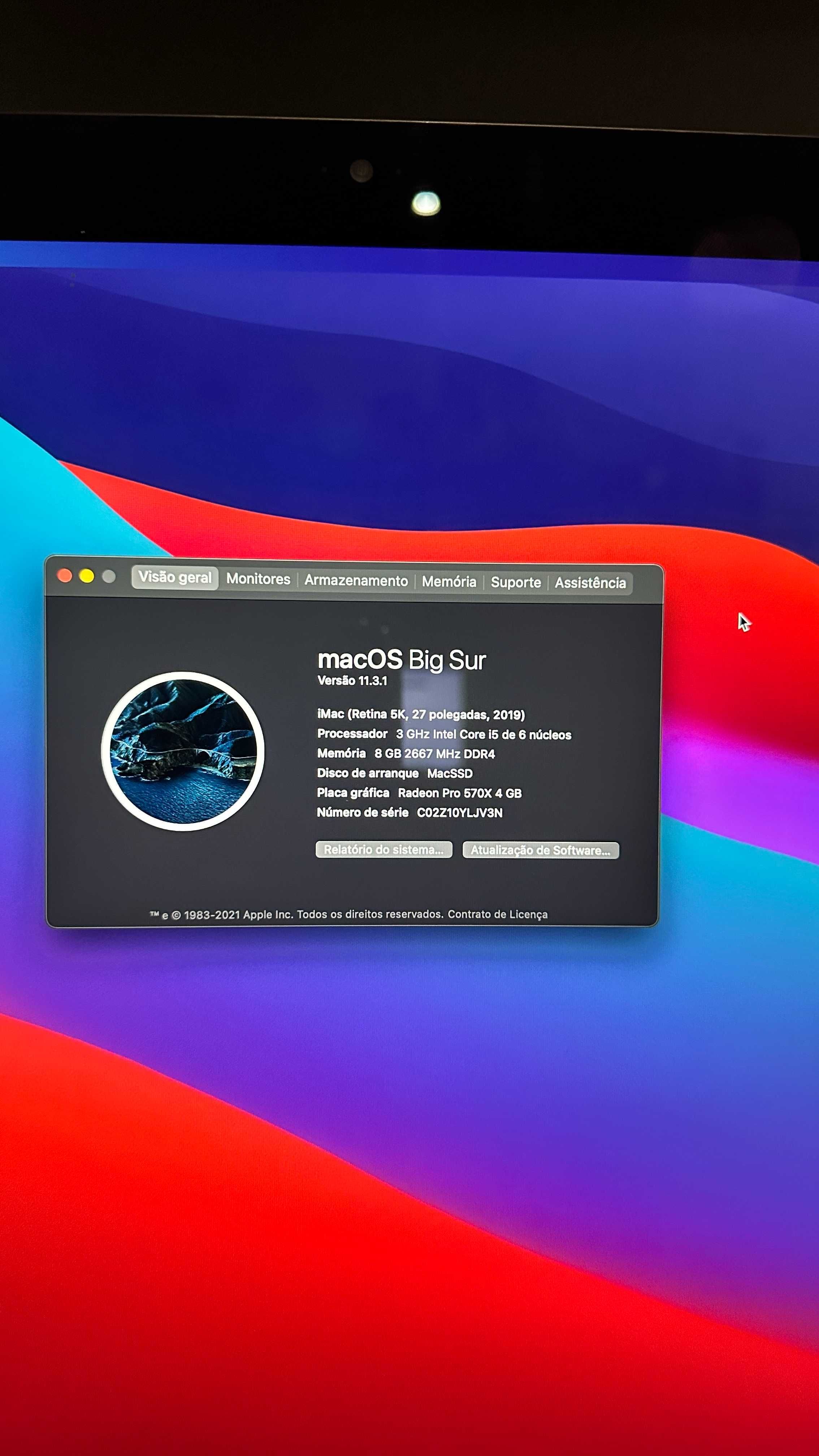Go to the Suporte tab
Viewport: 819px width, 1456px height.
tap(515, 583)
